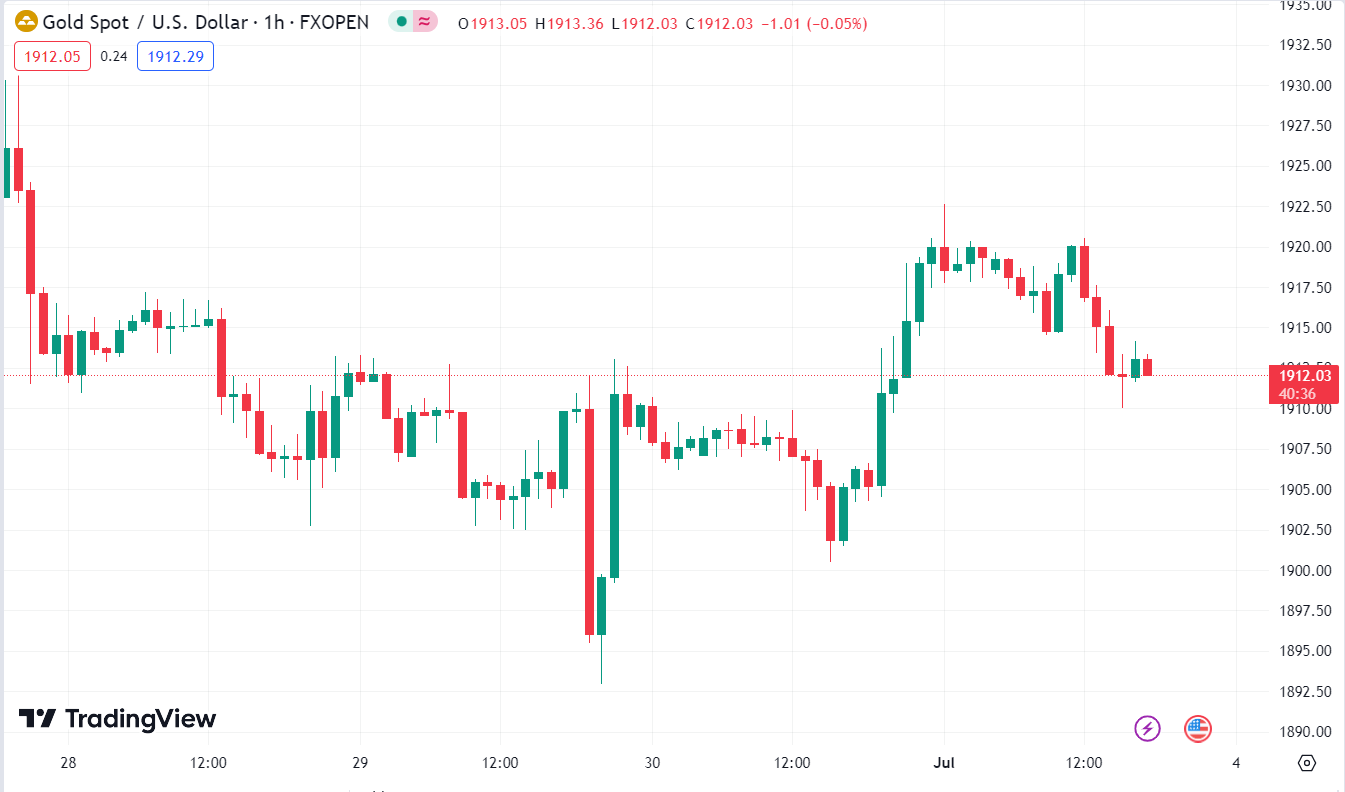
Task: Open chart settings hexagon icon
Action: (x=1306, y=763)
